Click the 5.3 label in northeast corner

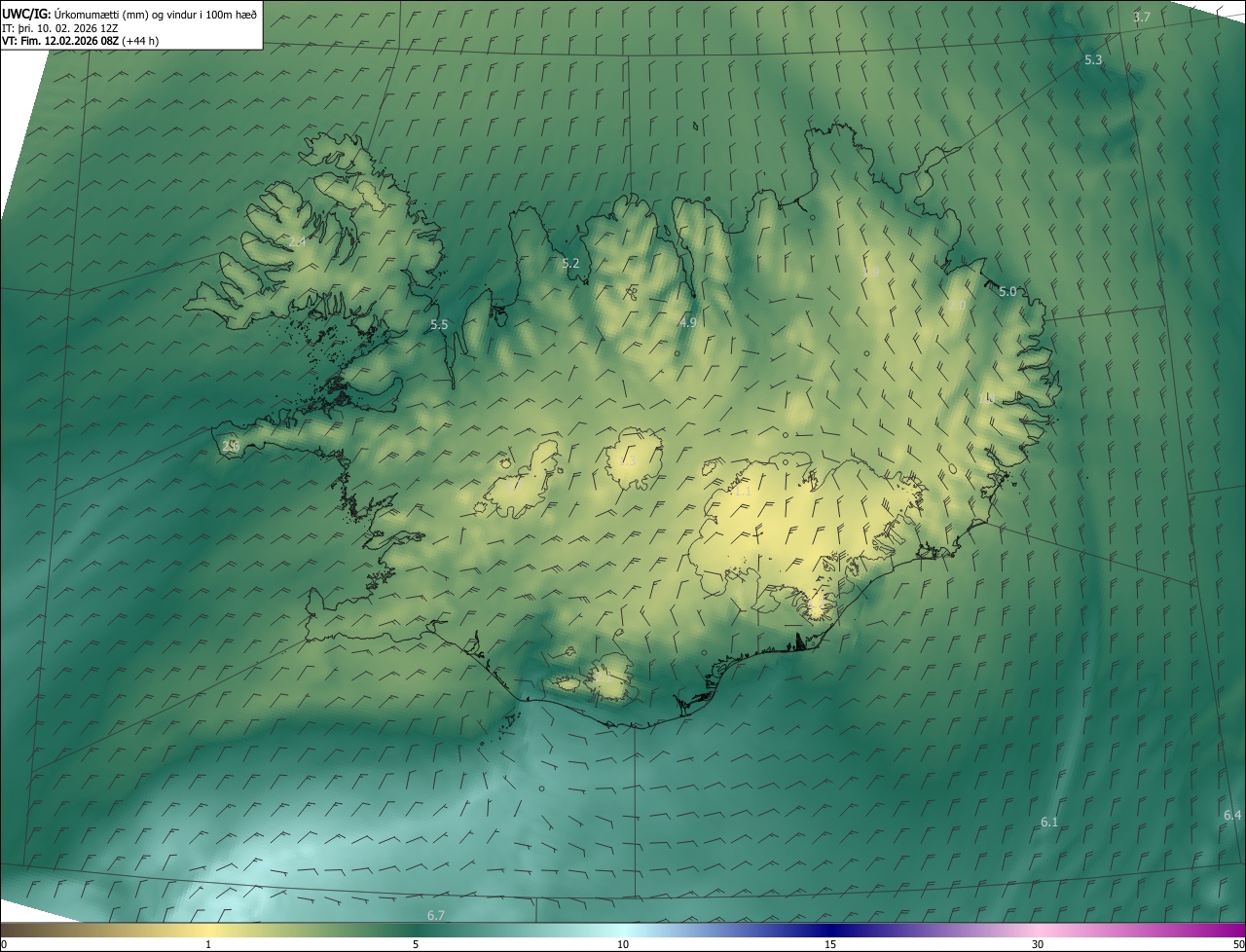point(1093,60)
